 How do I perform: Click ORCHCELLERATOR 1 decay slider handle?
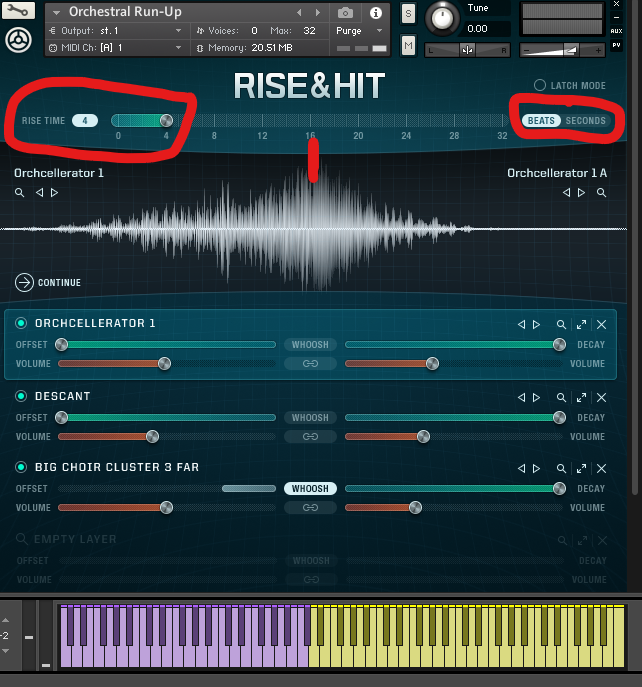[x=559, y=344]
